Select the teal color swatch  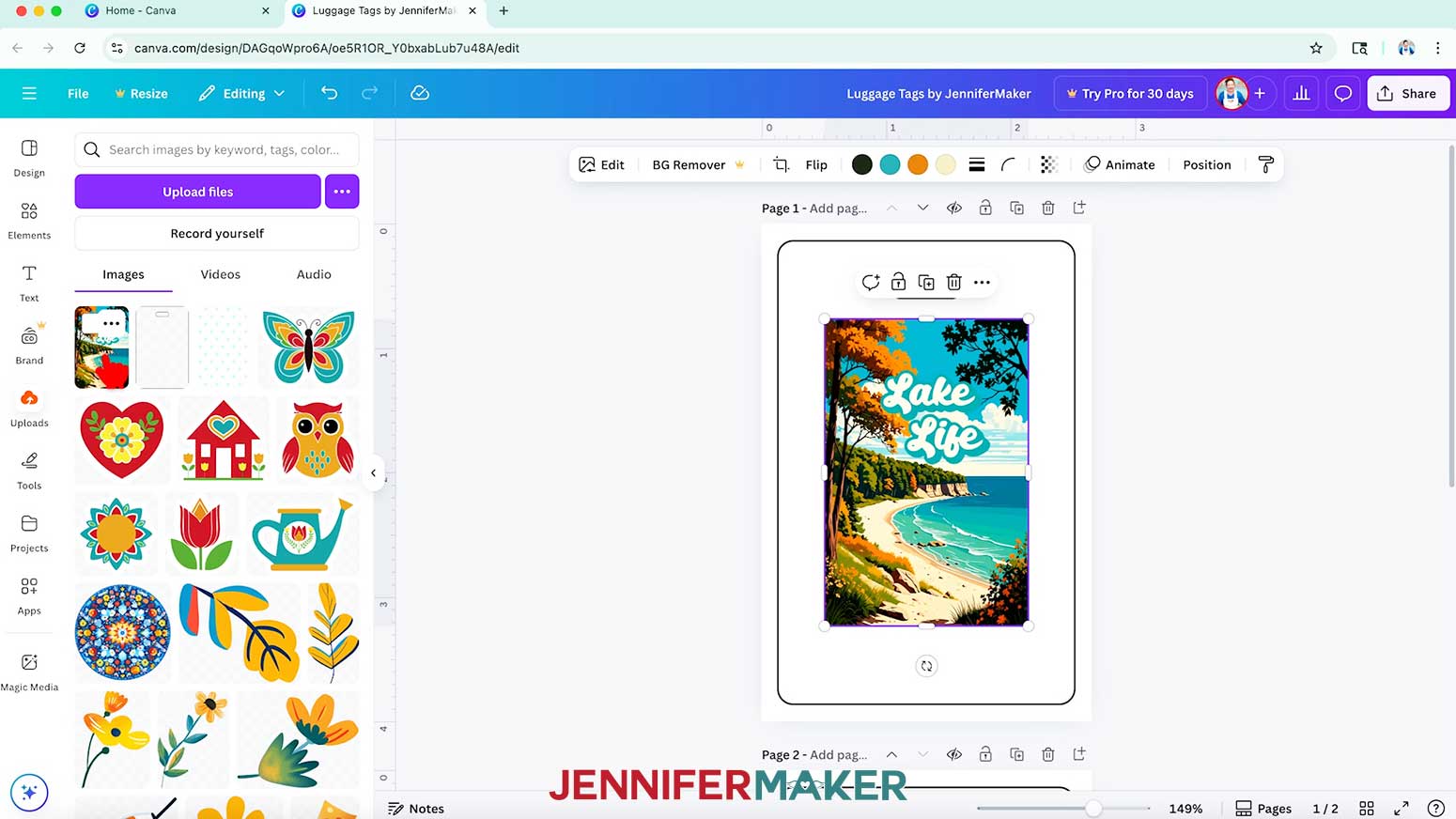[x=890, y=164]
